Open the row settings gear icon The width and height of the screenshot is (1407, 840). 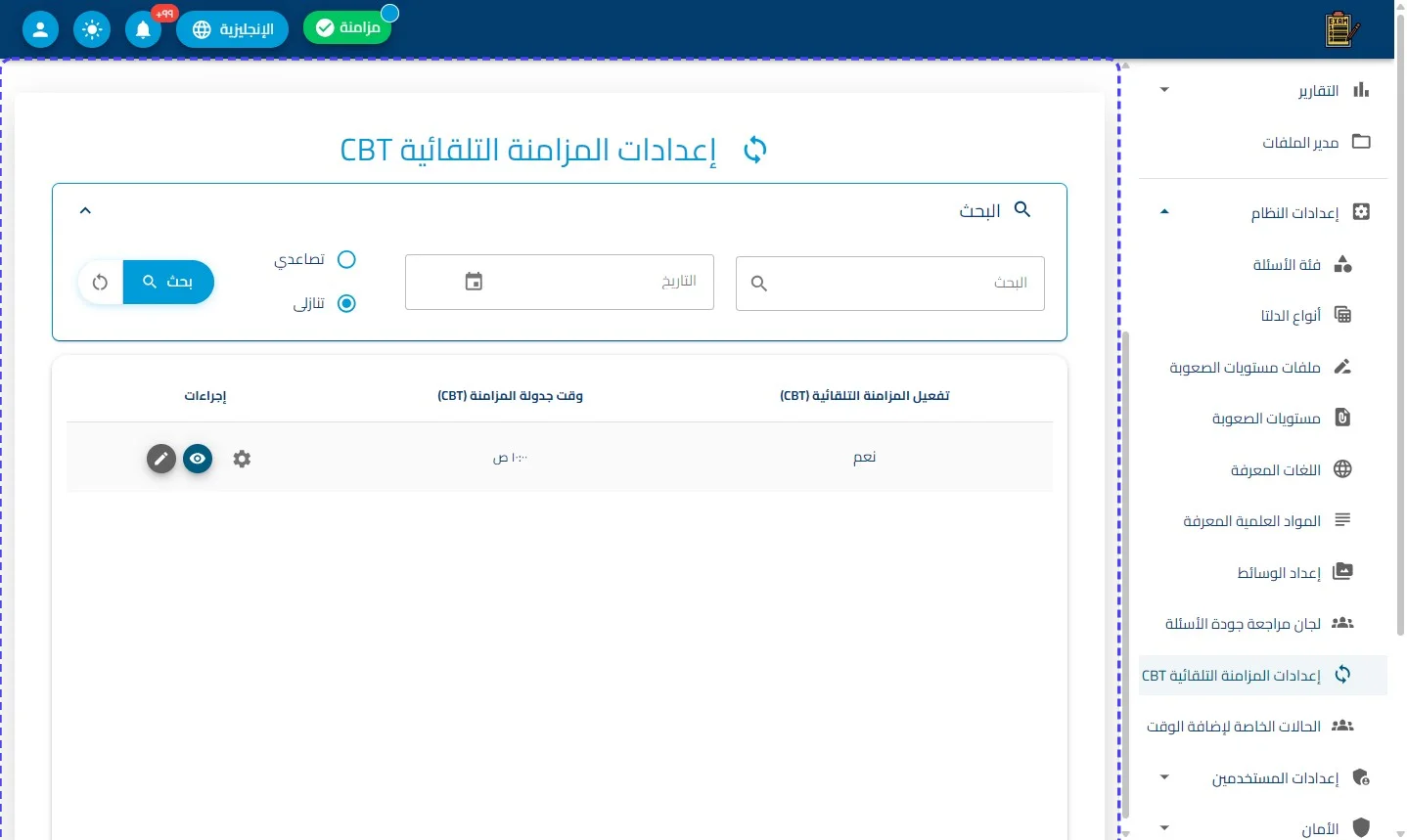[x=242, y=459]
